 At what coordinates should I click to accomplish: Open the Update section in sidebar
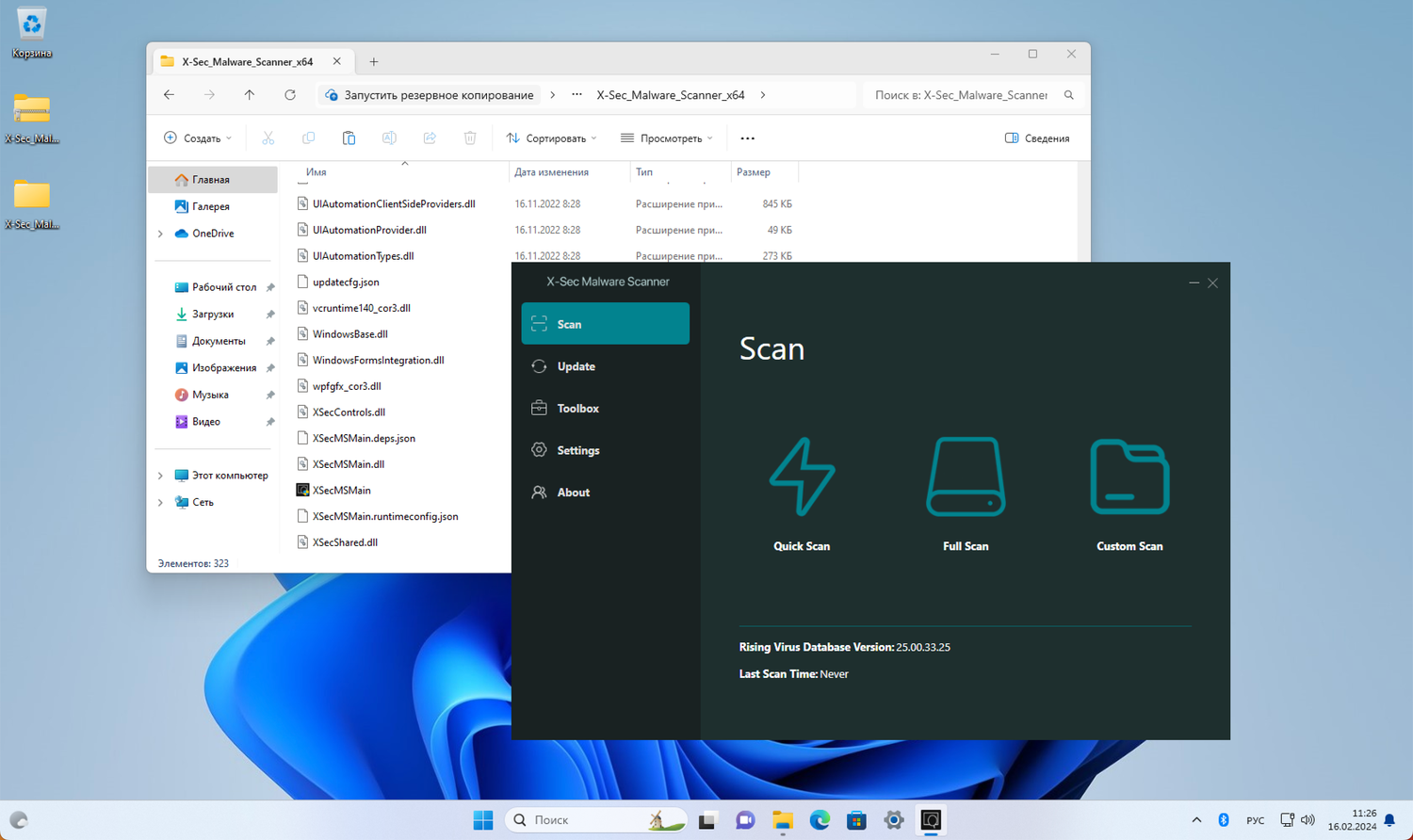point(576,366)
